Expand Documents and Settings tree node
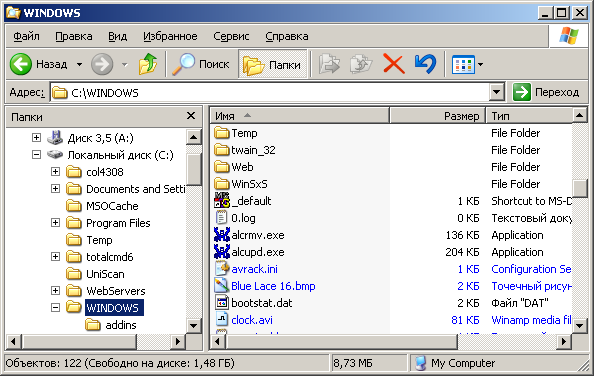 click(55, 189)
